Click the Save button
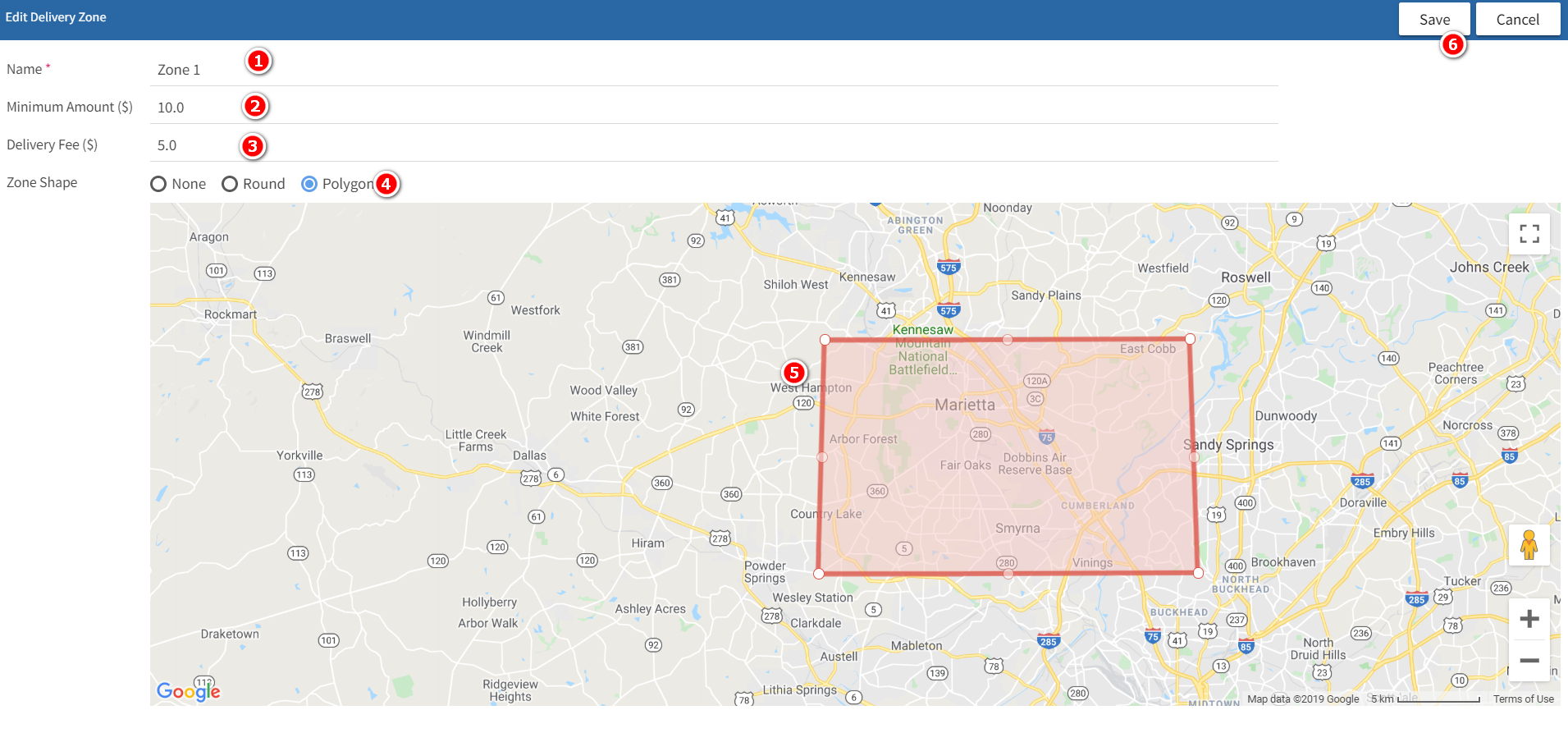1568x733 pixels. click(x=1434, y=20)
